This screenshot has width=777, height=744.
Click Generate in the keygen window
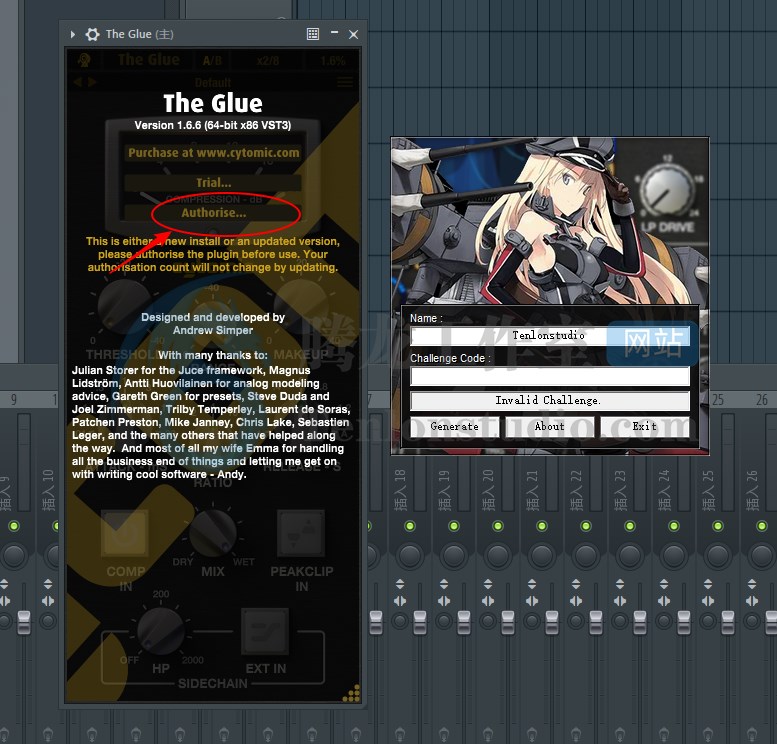[x=454, y=426]
